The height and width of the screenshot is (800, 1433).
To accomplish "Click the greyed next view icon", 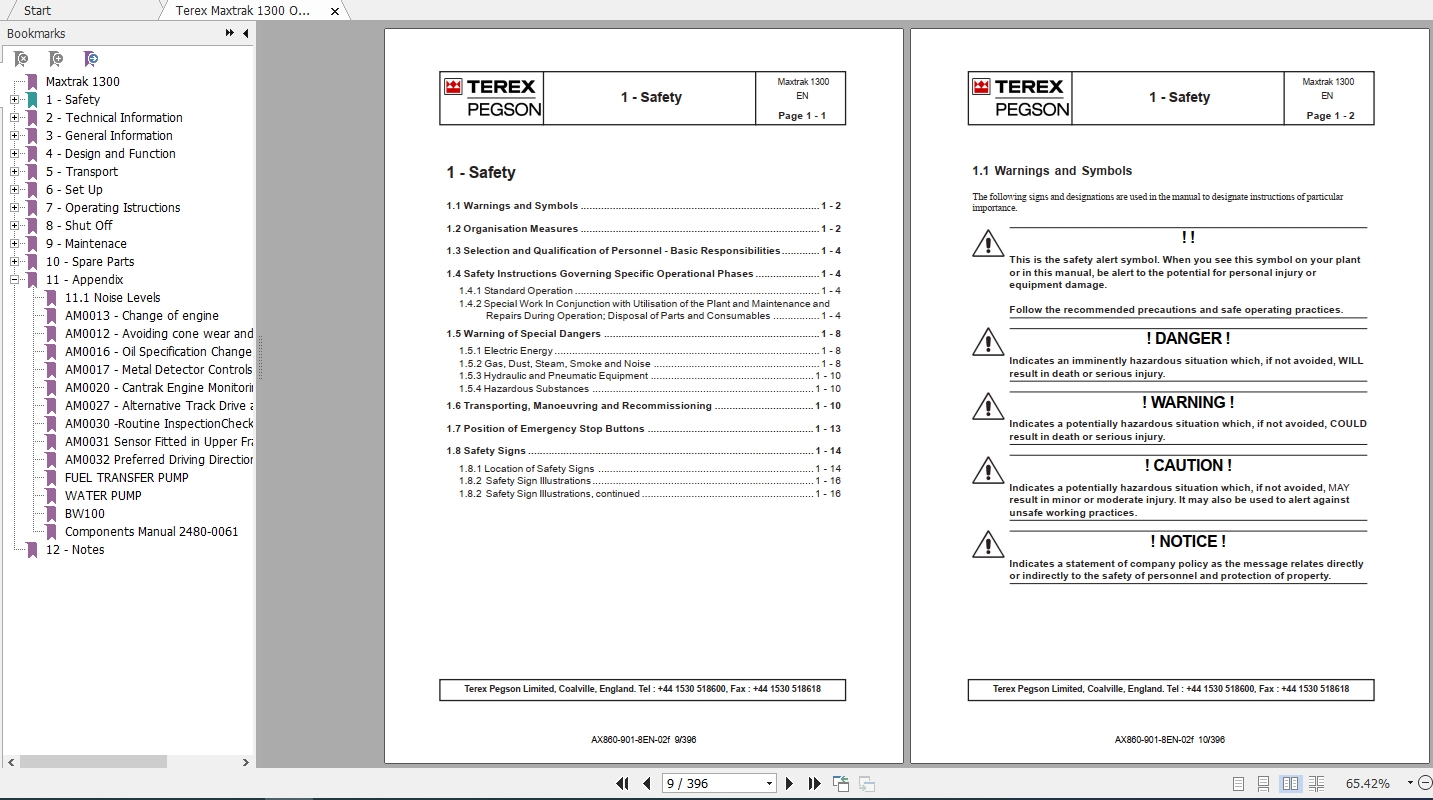I will tap(867, 784).
